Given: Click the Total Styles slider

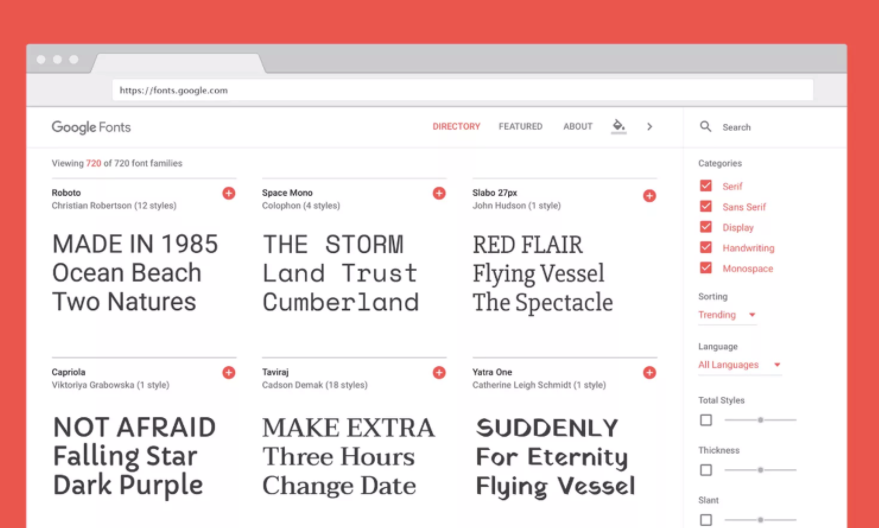Looking at the screenshot, I should point(760,420).
